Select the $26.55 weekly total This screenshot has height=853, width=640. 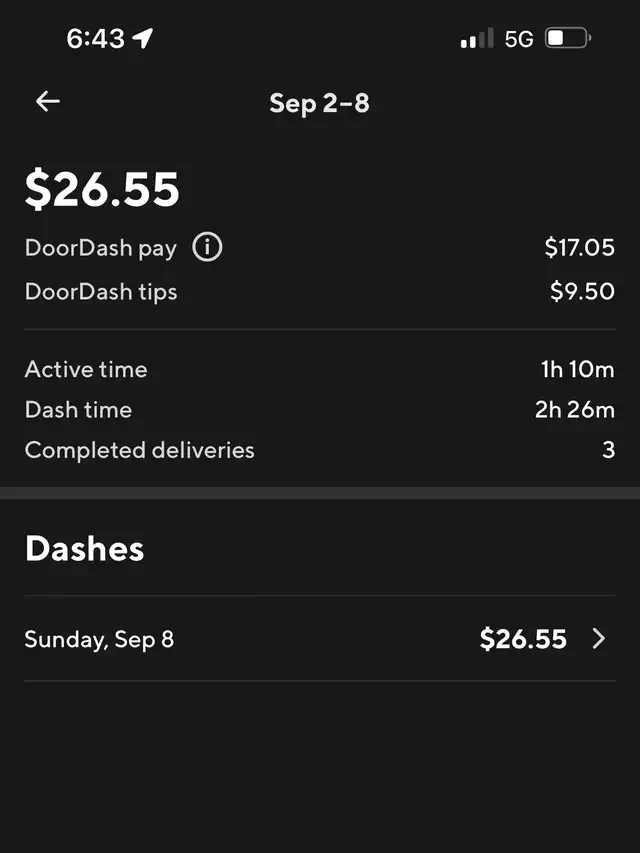click(x=102, y=189)
